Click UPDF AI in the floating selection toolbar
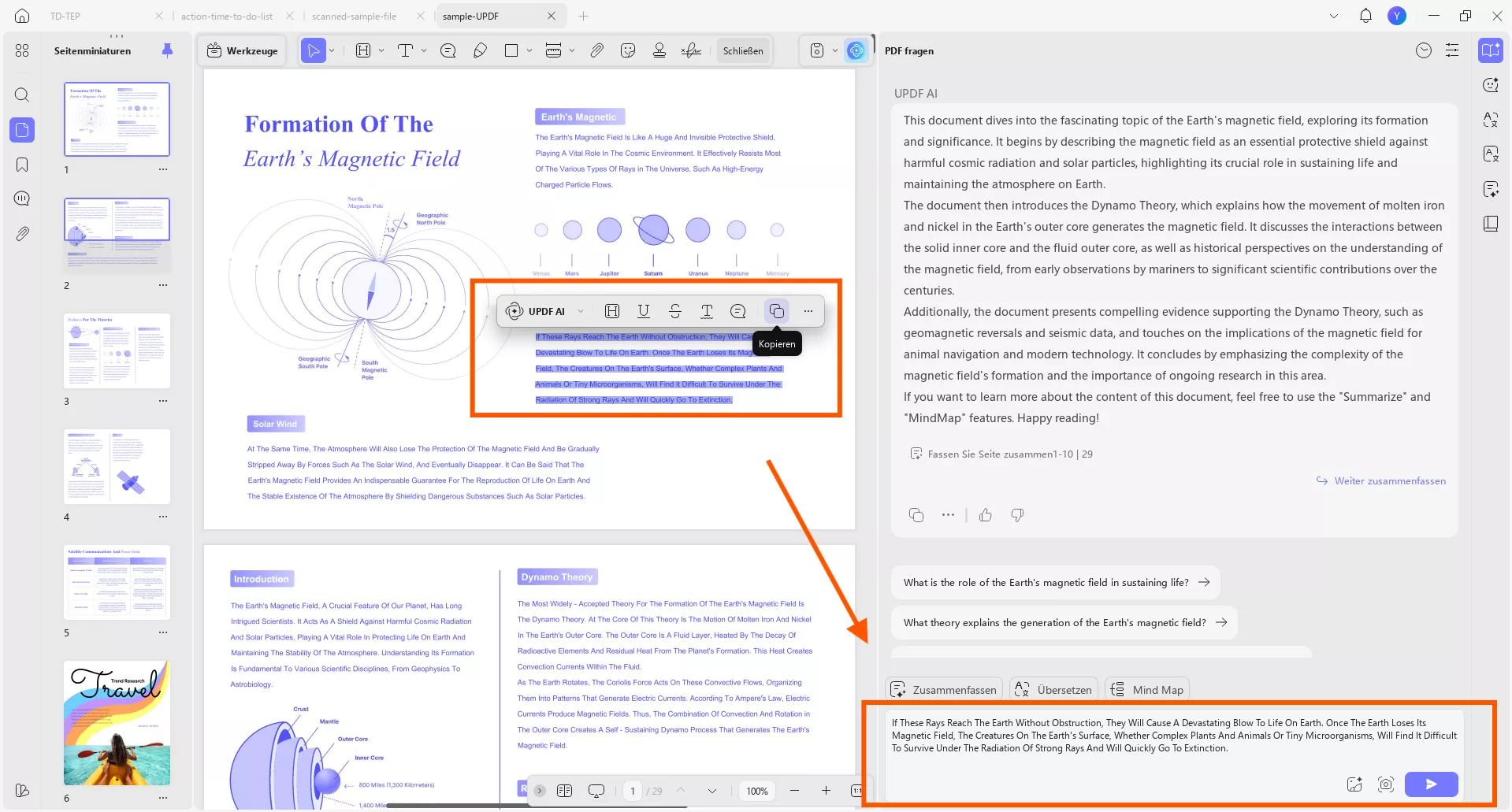1512x812 pixels. (x=537, y=311)
